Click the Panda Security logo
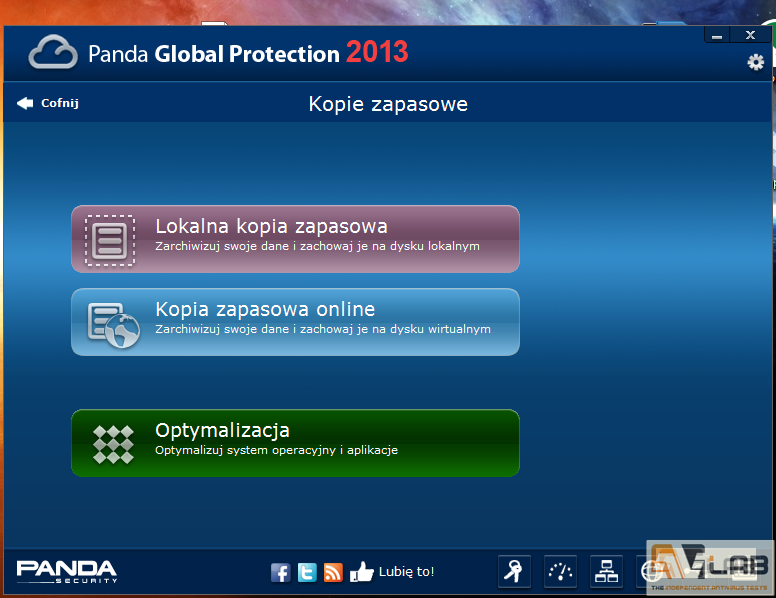This screenshot has width=776, height=598. click(67, 571)
